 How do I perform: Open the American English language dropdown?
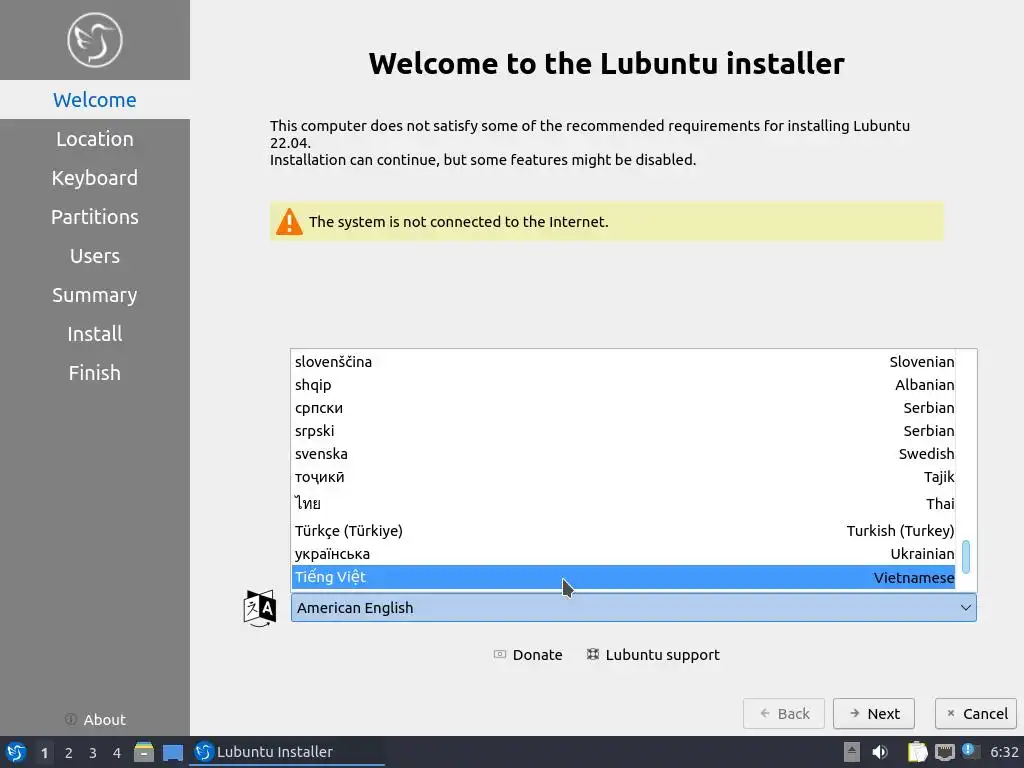click(x=633, y=608)
